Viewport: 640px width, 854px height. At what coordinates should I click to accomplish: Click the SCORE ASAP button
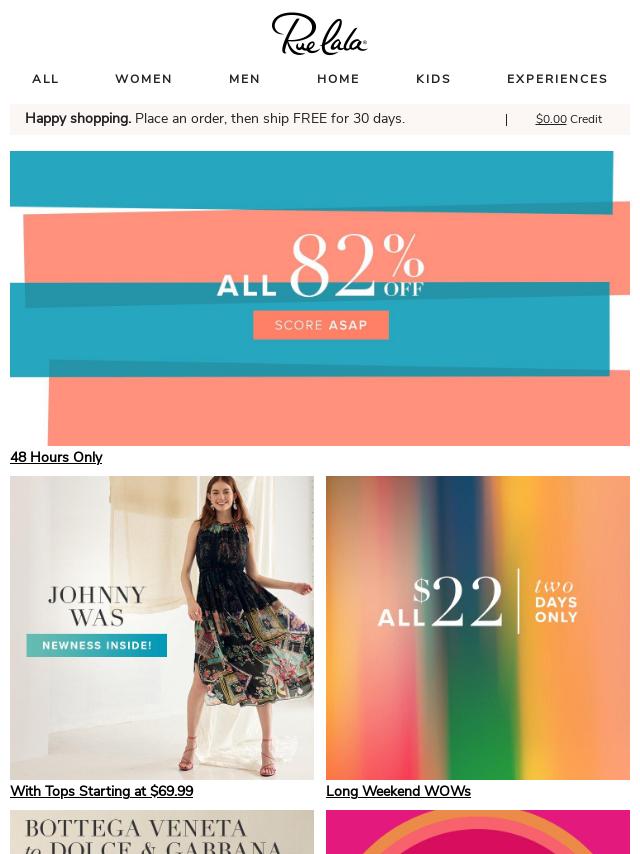click(x=321, y=325)
